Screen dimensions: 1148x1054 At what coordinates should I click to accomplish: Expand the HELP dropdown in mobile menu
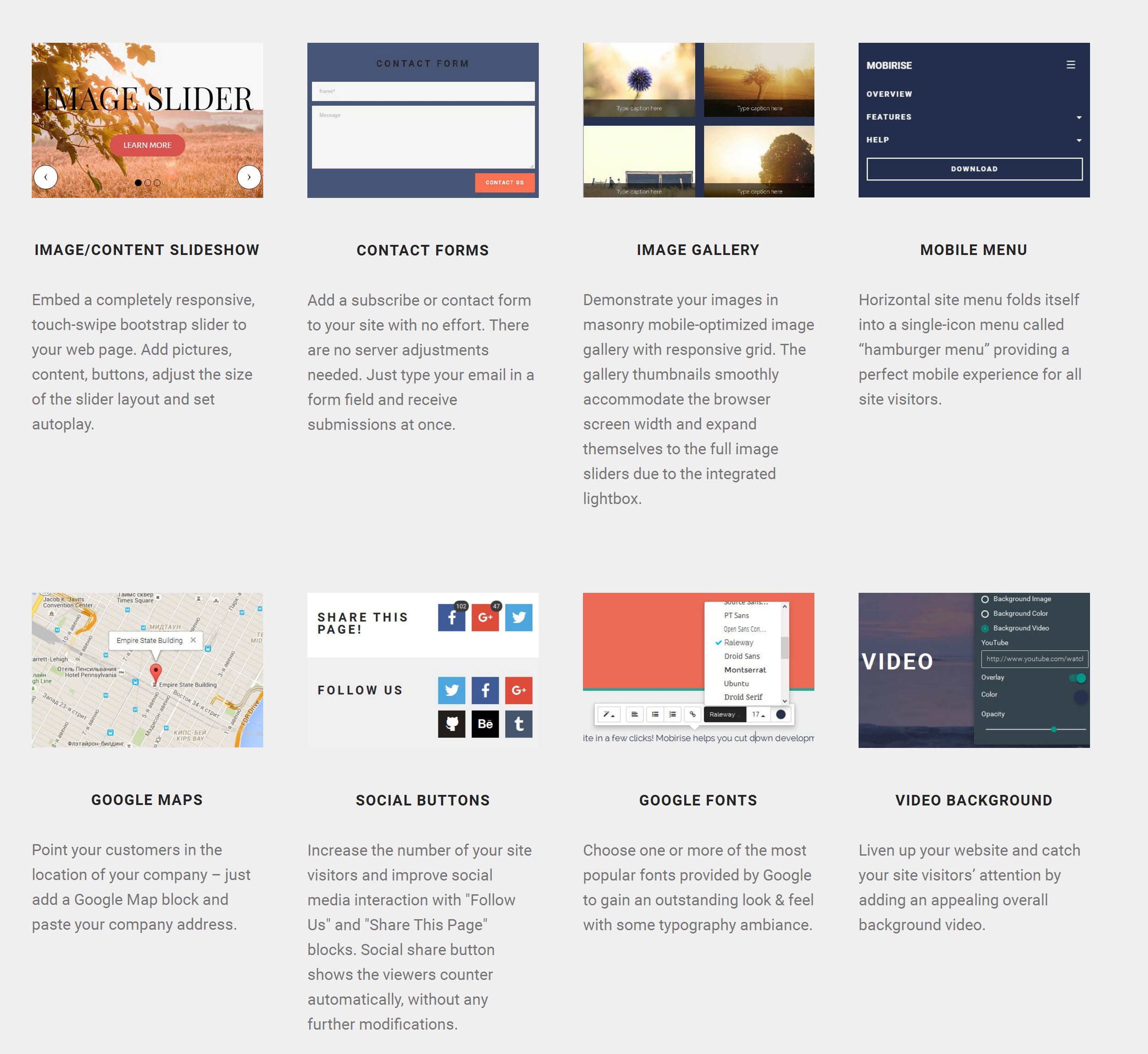coord(1078,140)
